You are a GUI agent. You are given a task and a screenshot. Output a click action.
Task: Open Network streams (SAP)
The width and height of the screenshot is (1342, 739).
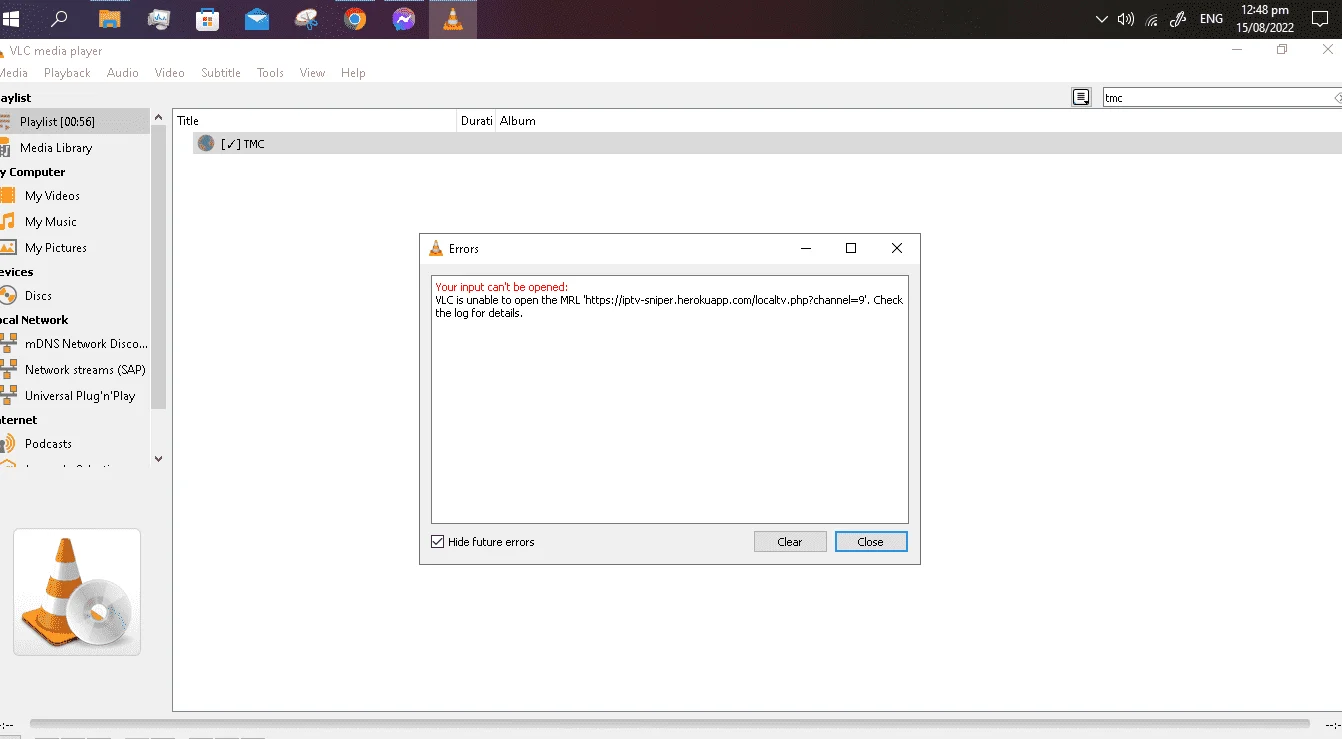pos(75,370)
